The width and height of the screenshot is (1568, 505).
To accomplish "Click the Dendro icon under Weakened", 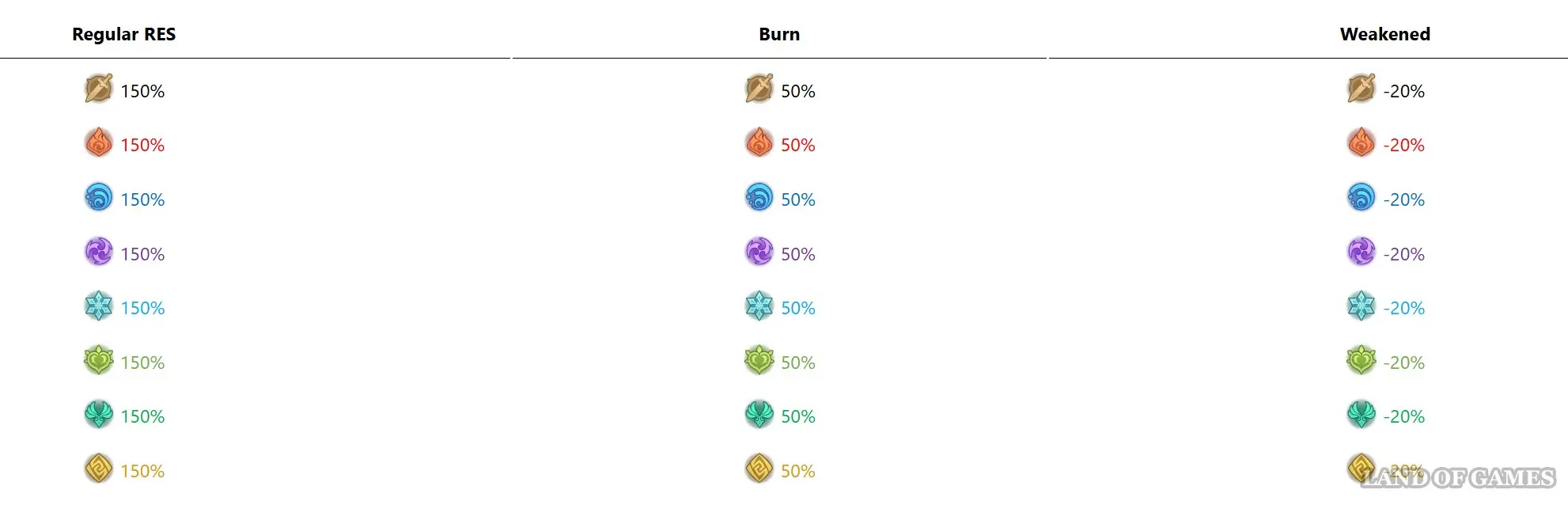I will click(x=1361, y=360).
